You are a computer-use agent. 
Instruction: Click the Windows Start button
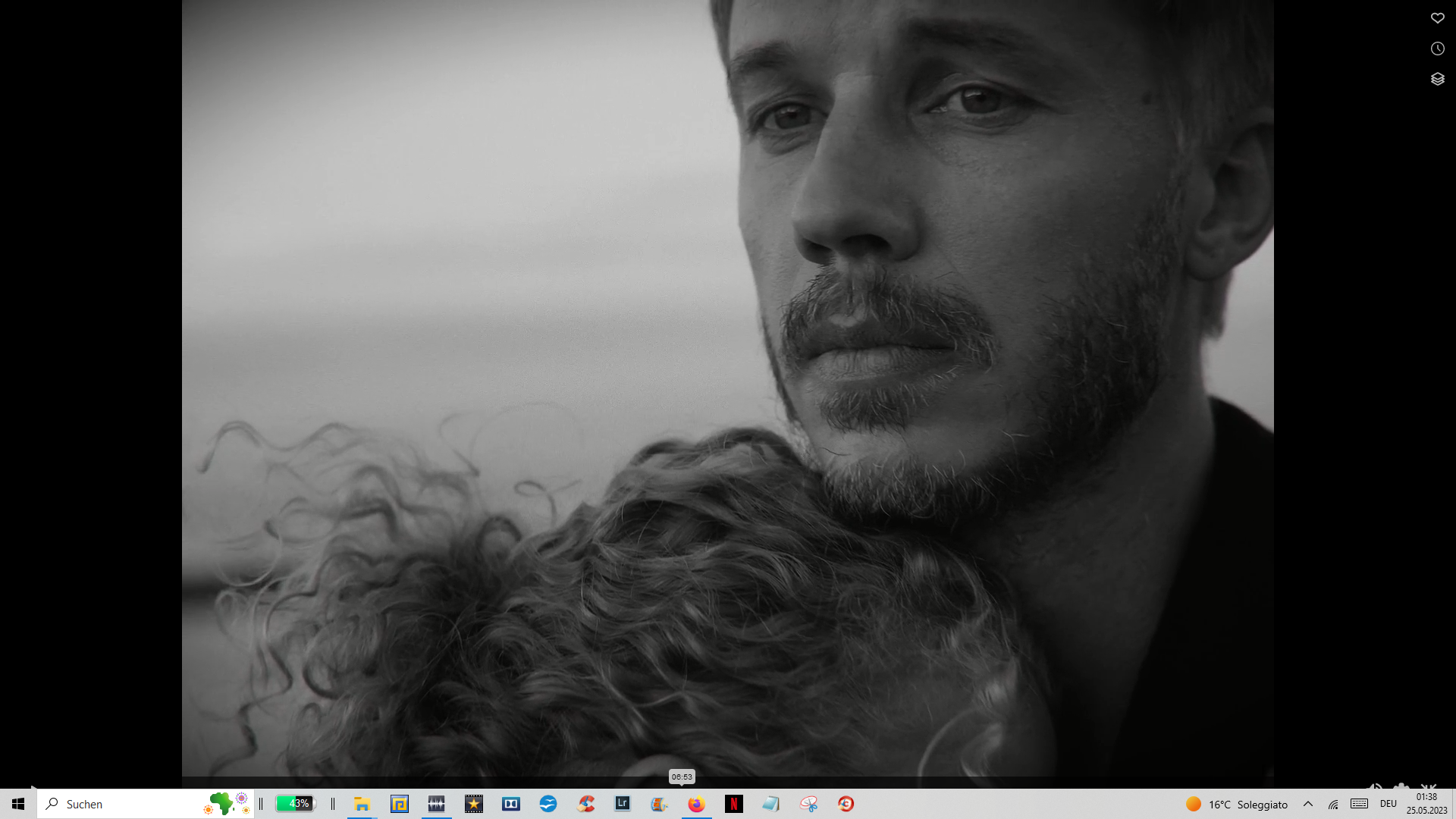point(18,804)
